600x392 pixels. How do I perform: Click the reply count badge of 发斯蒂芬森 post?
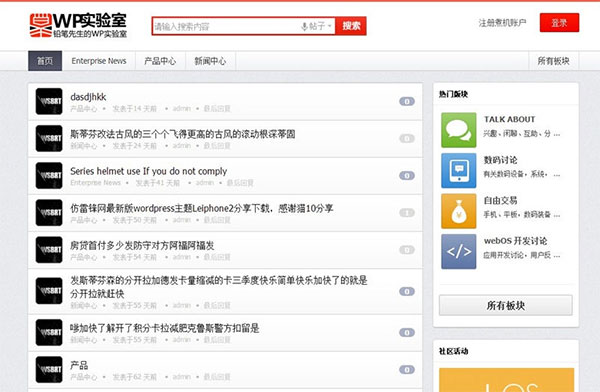click(x=407, y=291)
